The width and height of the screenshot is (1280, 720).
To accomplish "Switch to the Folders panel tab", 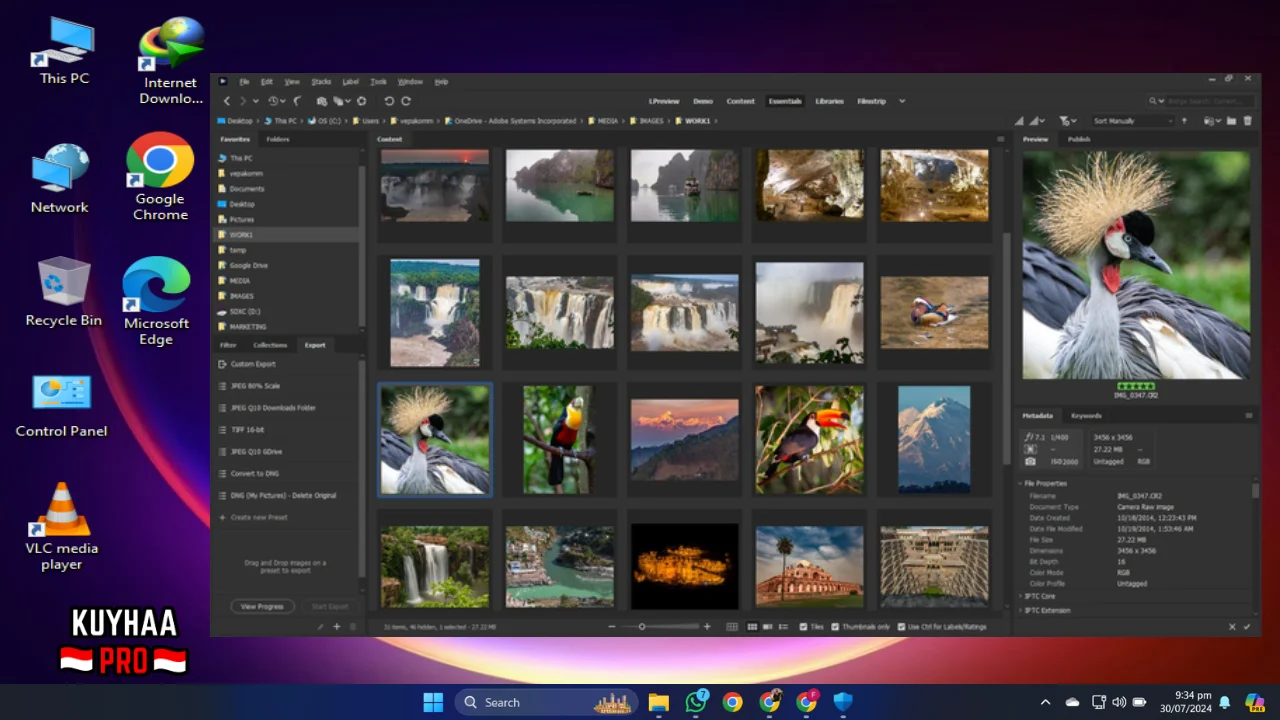I will coord(278,139).
